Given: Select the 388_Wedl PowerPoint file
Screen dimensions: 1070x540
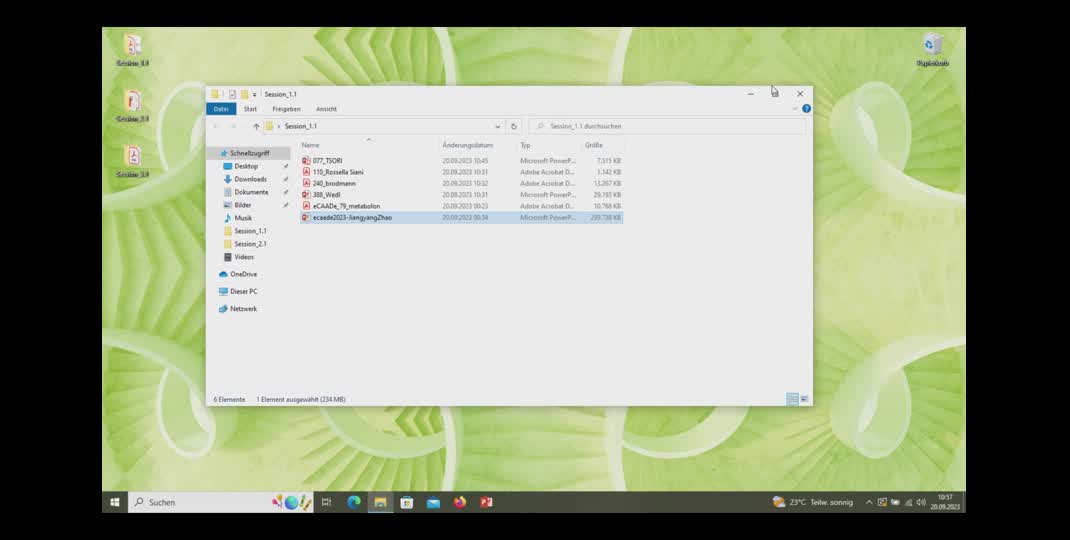Looking at the screenshot, I should point(326,195).
